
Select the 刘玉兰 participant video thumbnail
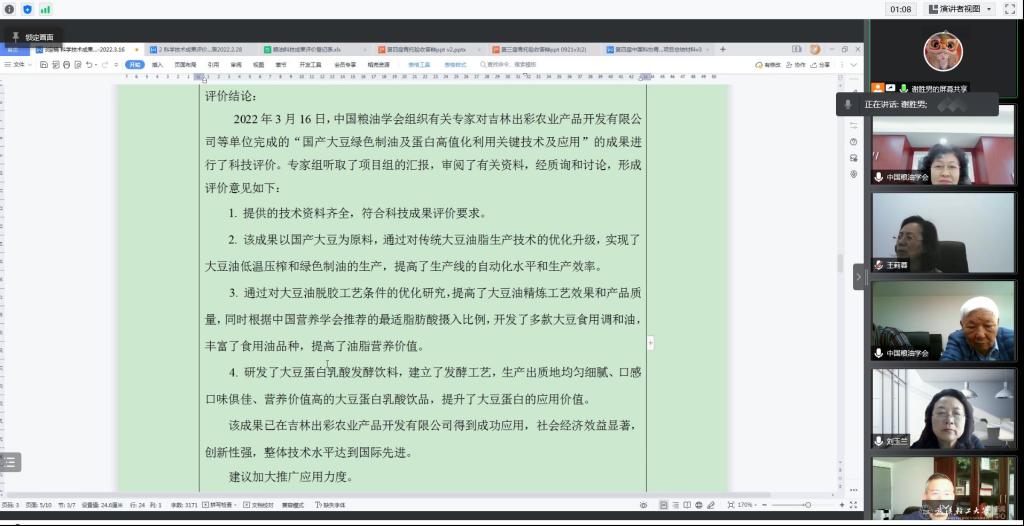click(944, 408)
